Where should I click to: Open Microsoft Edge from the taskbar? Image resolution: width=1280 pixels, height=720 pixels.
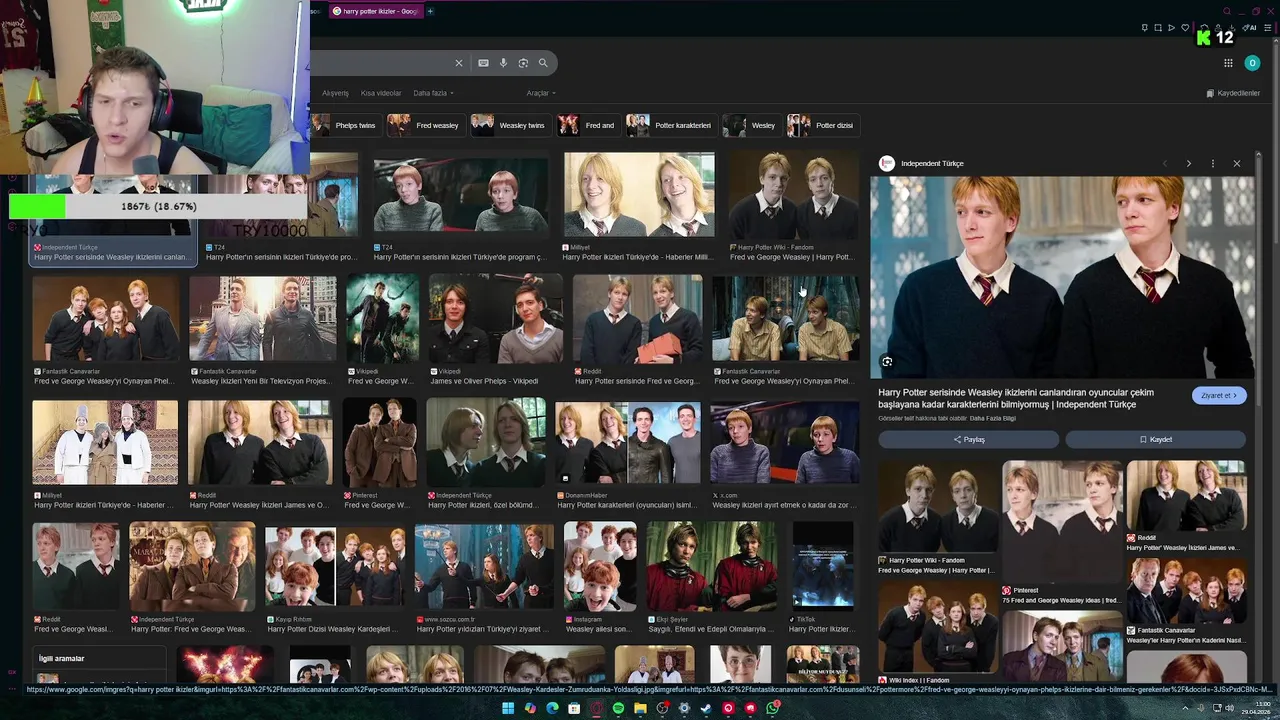click(552, 708)
